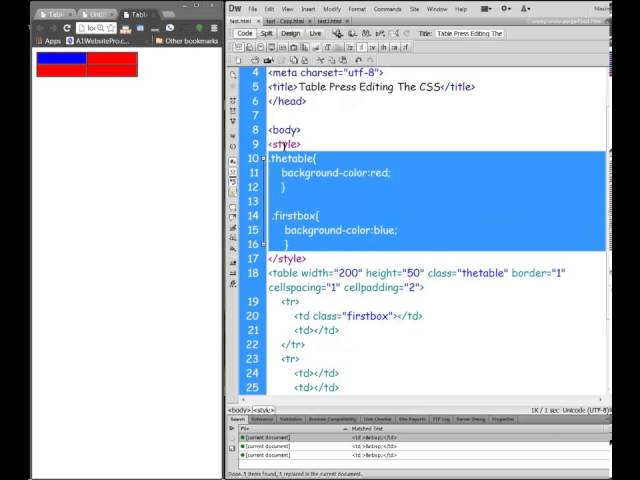This screenshot has height=480, width=640.
Task: Open the Dreamweaver File menu
Action: coord(253,9)
